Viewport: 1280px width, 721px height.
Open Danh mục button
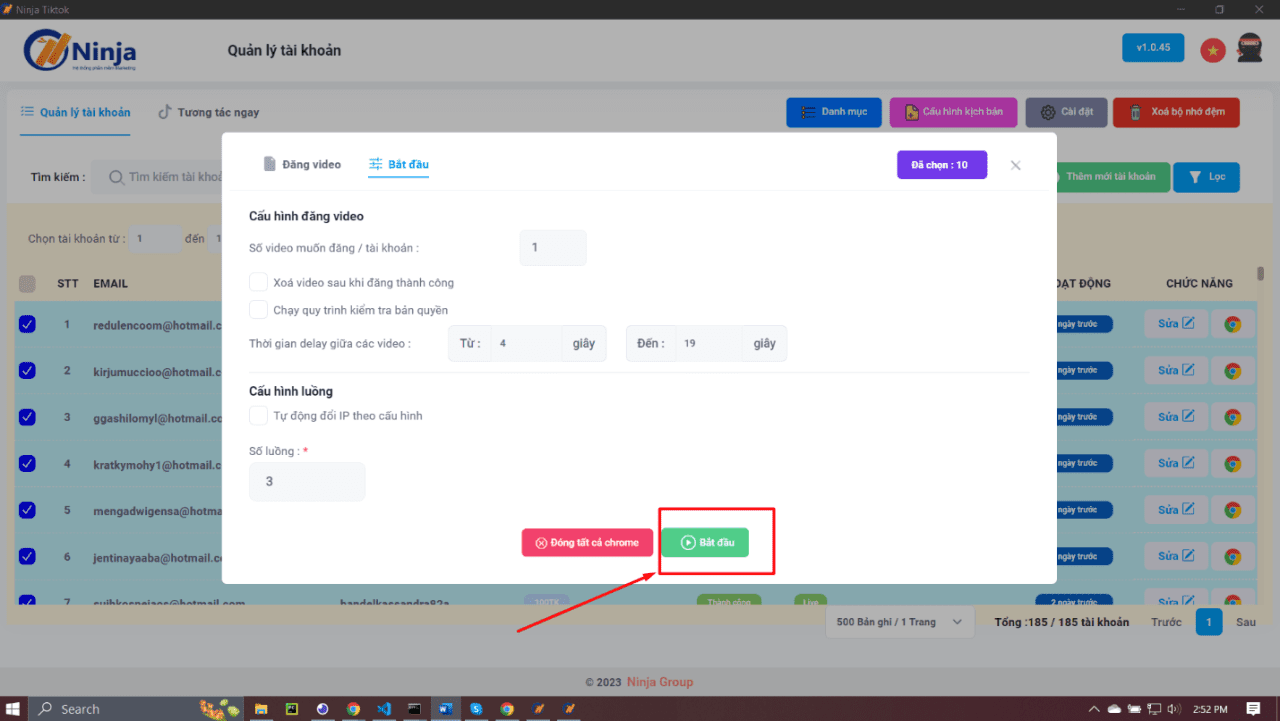pos(834,112)
